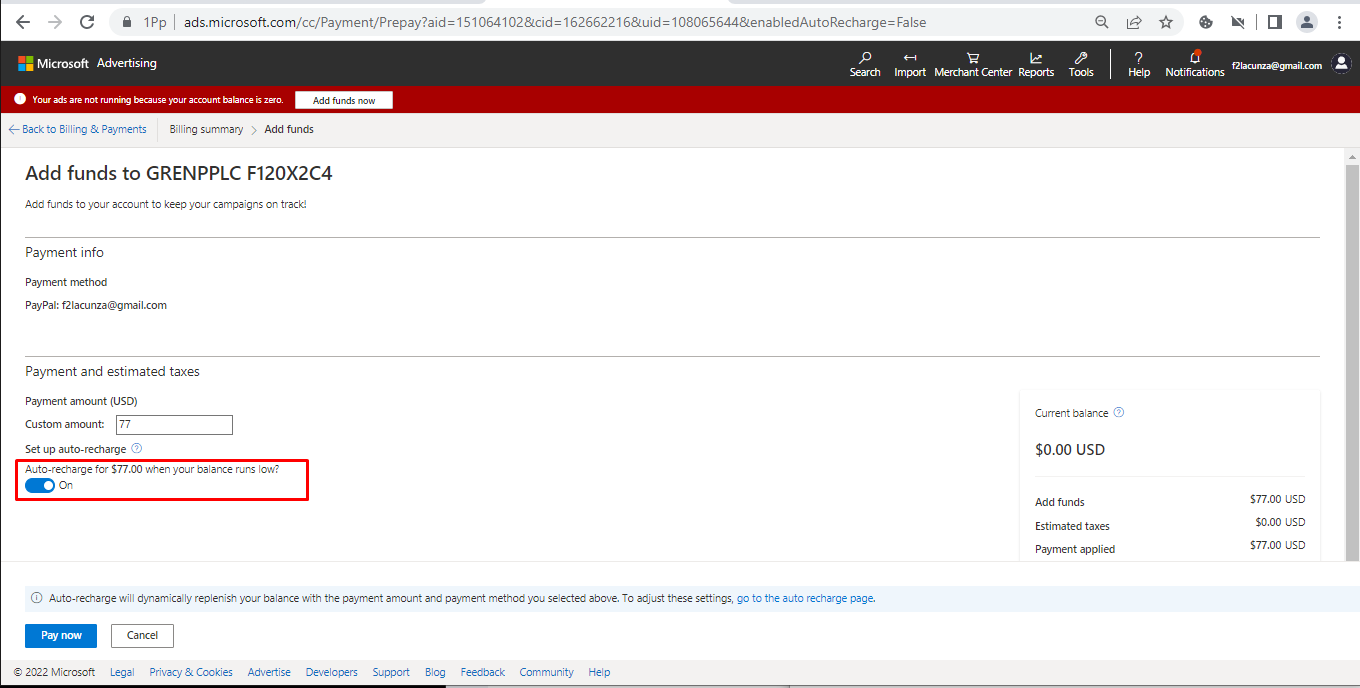The height and width of the screenshot is (688, 1360).
Task: Click the $0.00 USD current balance value
Action: pos(1070,450)
